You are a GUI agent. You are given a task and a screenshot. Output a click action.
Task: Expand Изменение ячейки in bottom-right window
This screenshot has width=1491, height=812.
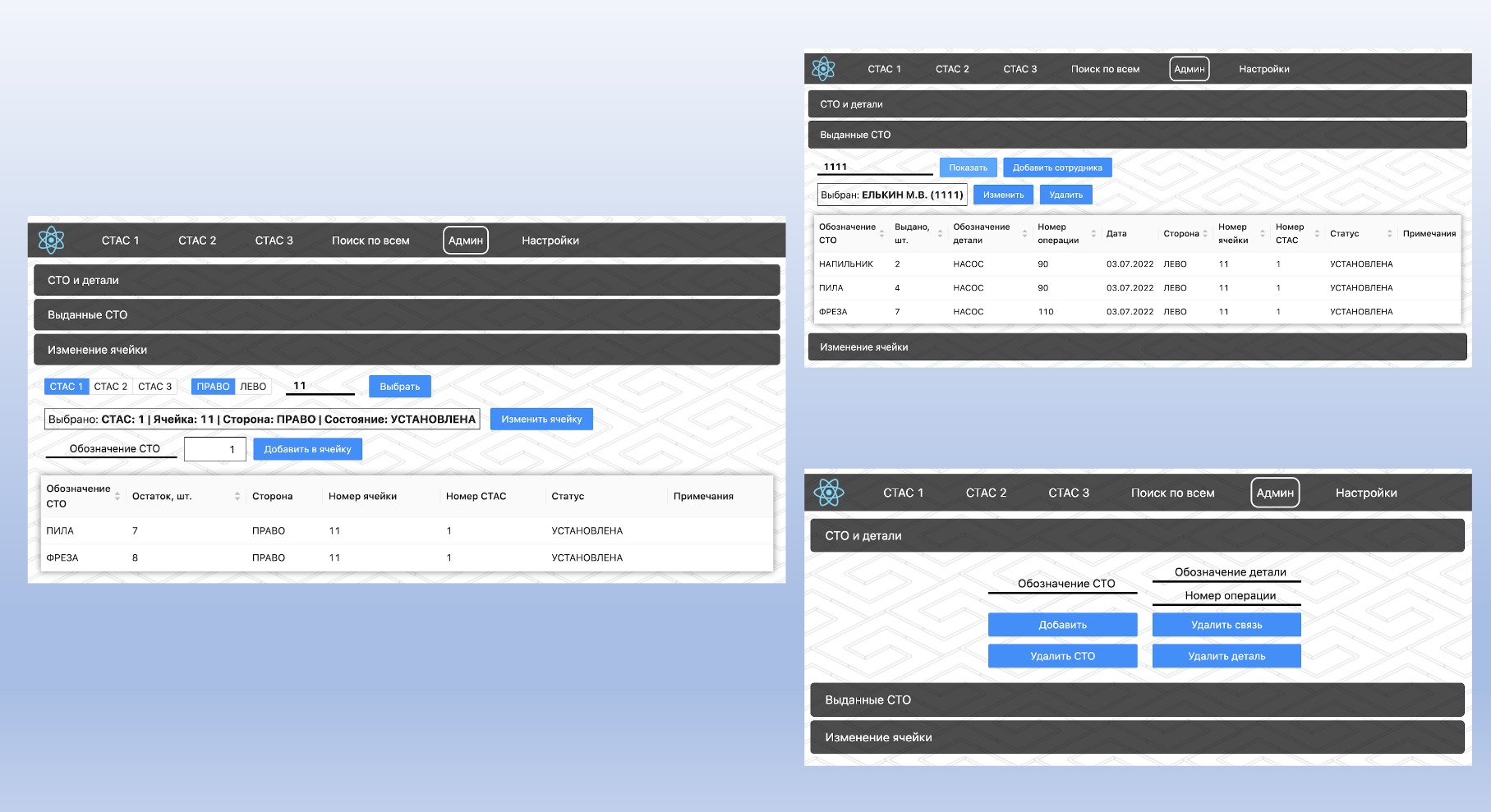pyautogui.click(x=1138, y=737)
